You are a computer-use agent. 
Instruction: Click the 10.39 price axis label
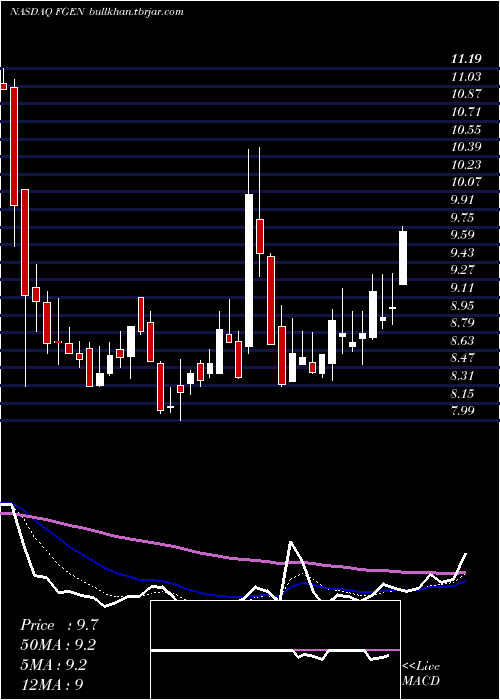click(466, 147)
